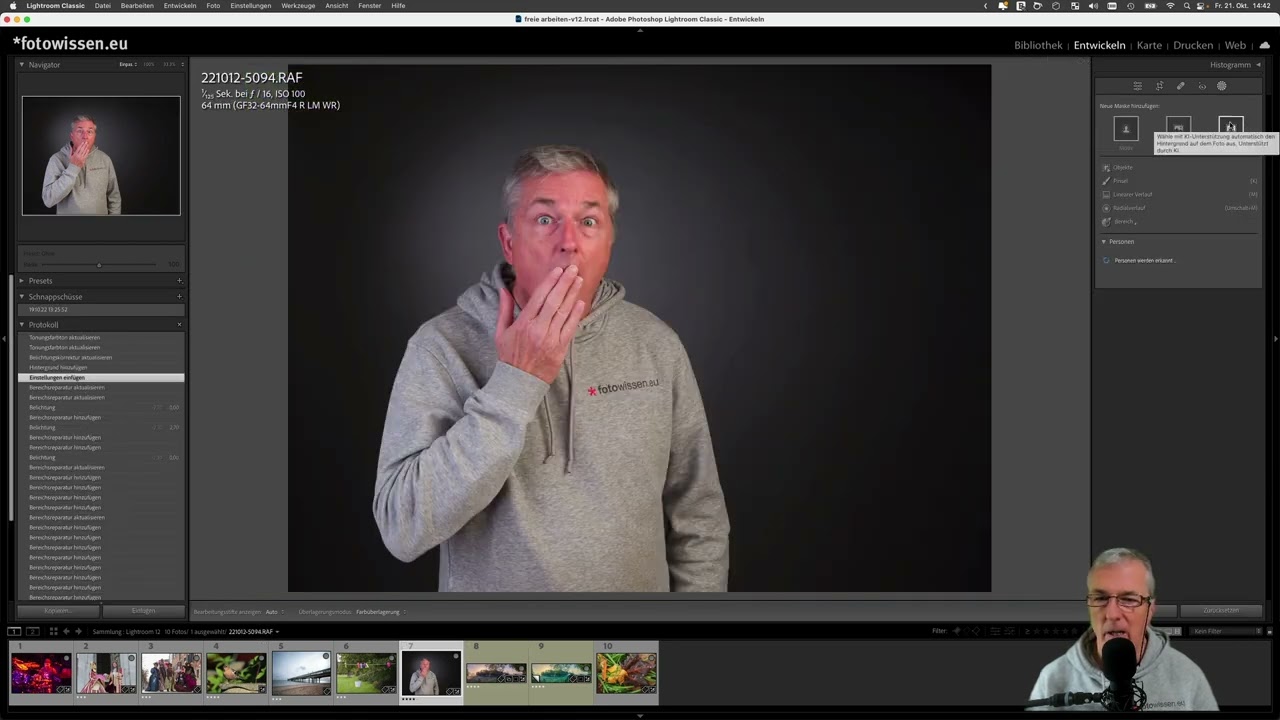The image size is (1280, 720).
Task: Select filmstrip thumbnail 5 pier photo
Action: [301, 673]
